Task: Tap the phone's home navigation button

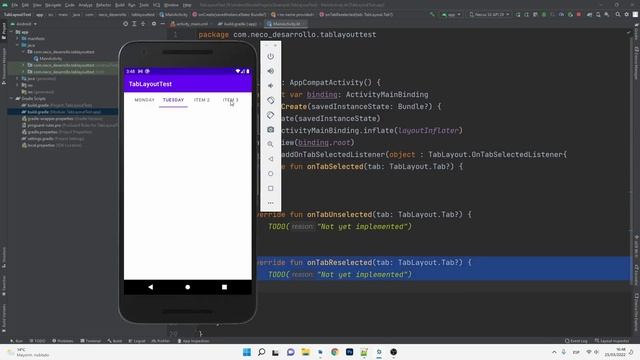Action: click(x=187, y=287)
